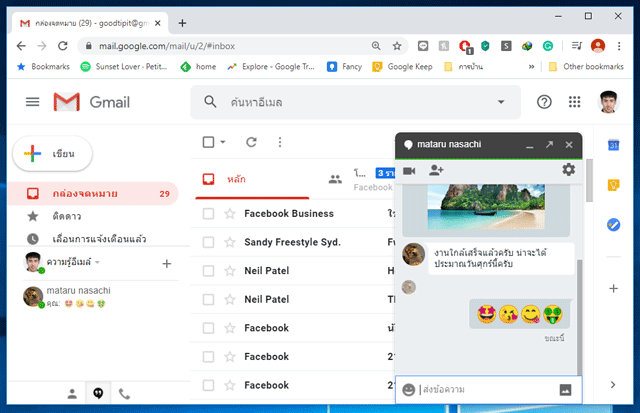640x413 pixels.
Task: Open the Google account profile picture in Gmail
Action: [609, 102]
